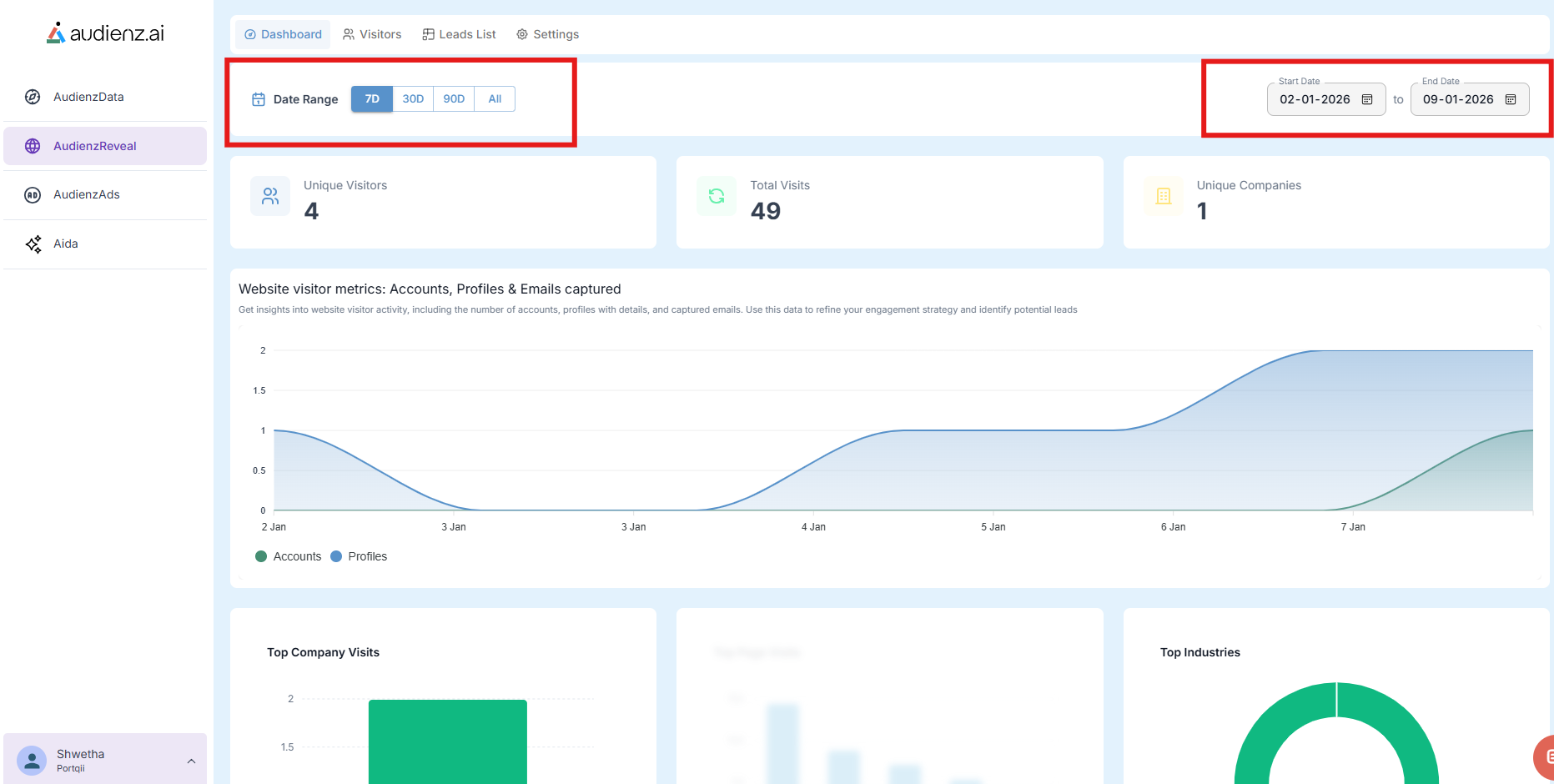Click the Unique Companies building icon
Screen dimensions: 1554x784
coord(1164,197)
